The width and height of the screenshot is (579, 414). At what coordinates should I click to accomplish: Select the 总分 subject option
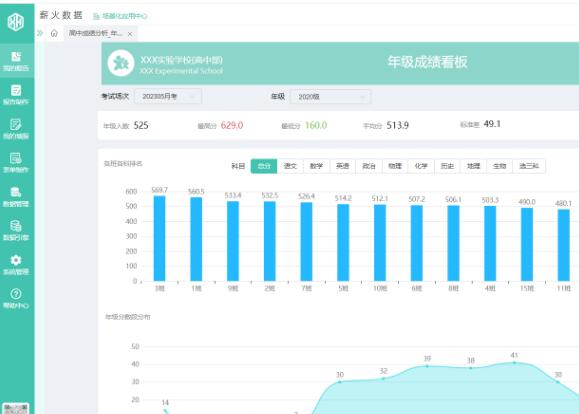(264, 166)
